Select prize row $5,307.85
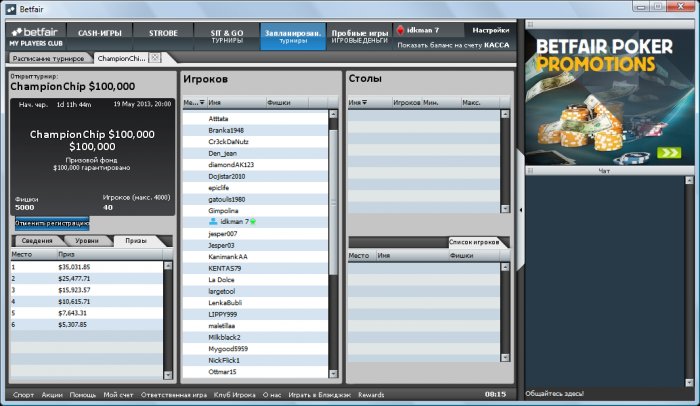Image resolution: width=700 pixels, height=406 pixels. 87,324
